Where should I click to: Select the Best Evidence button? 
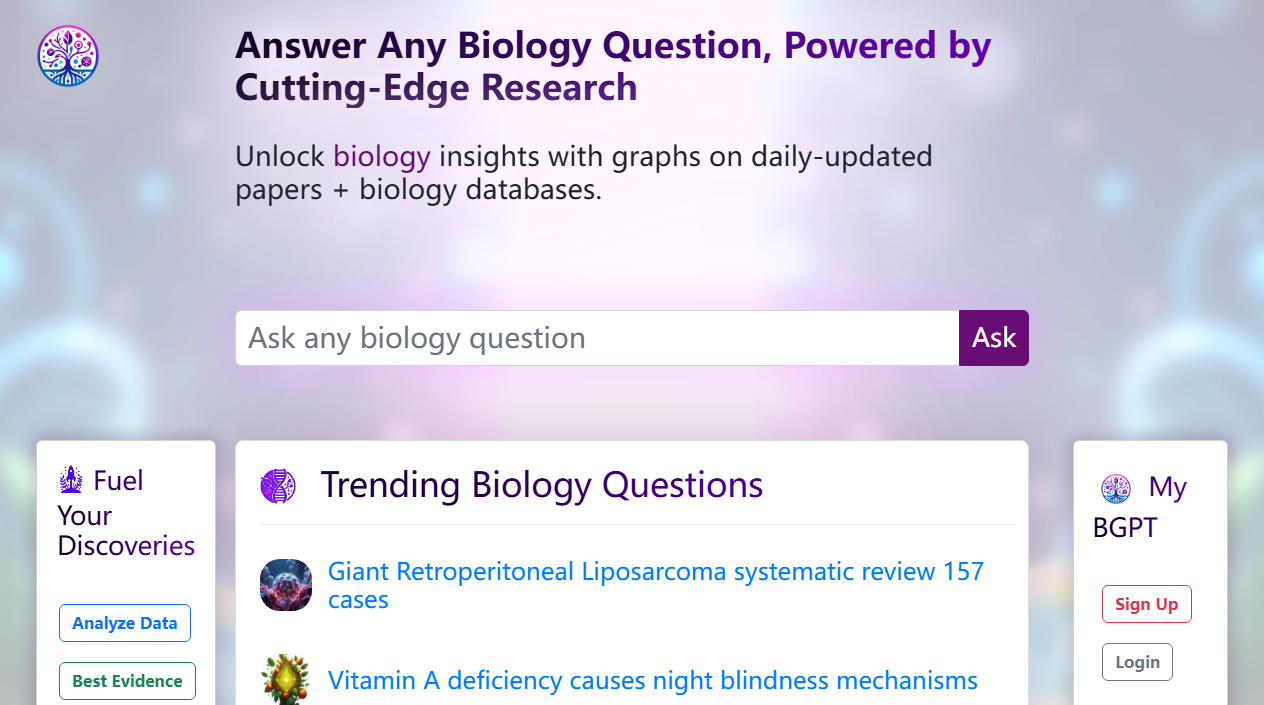pyautogui.click(x=127, y=680)
